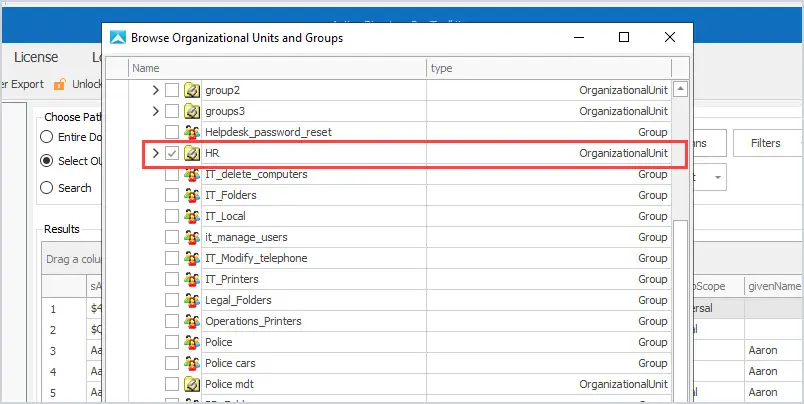Check the Police checkbox
This screenshot has height=404, width=804.
point(172,342)
